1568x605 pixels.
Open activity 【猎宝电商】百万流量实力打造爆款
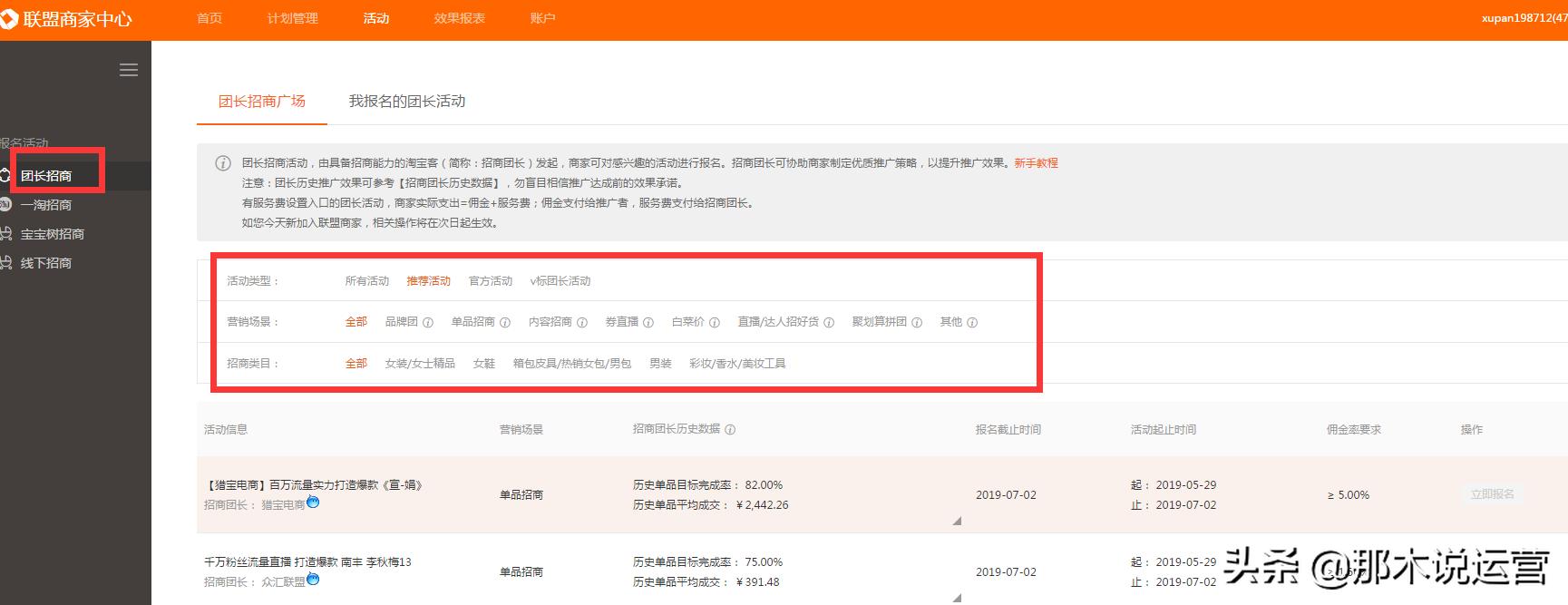point(314,485)
